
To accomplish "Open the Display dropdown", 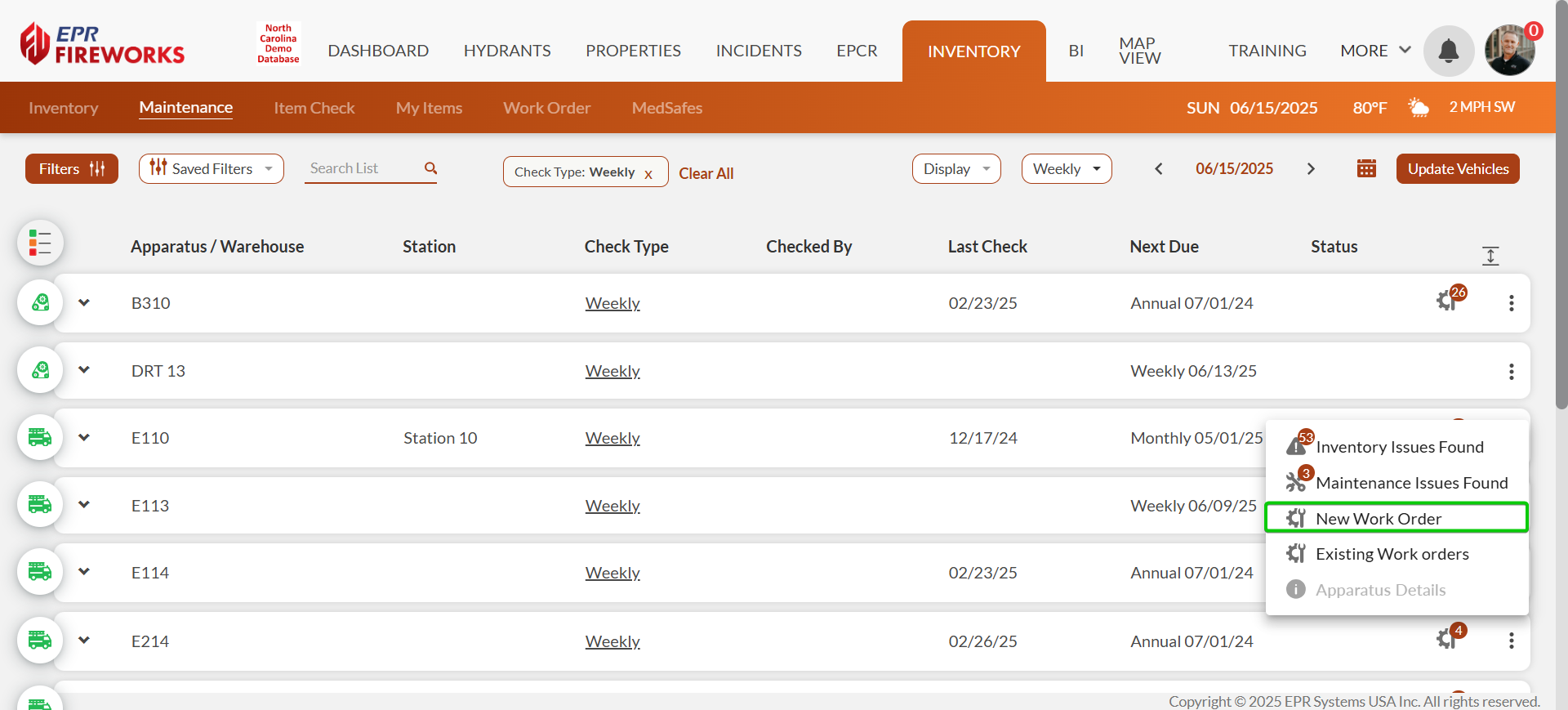I will (955, 169).
